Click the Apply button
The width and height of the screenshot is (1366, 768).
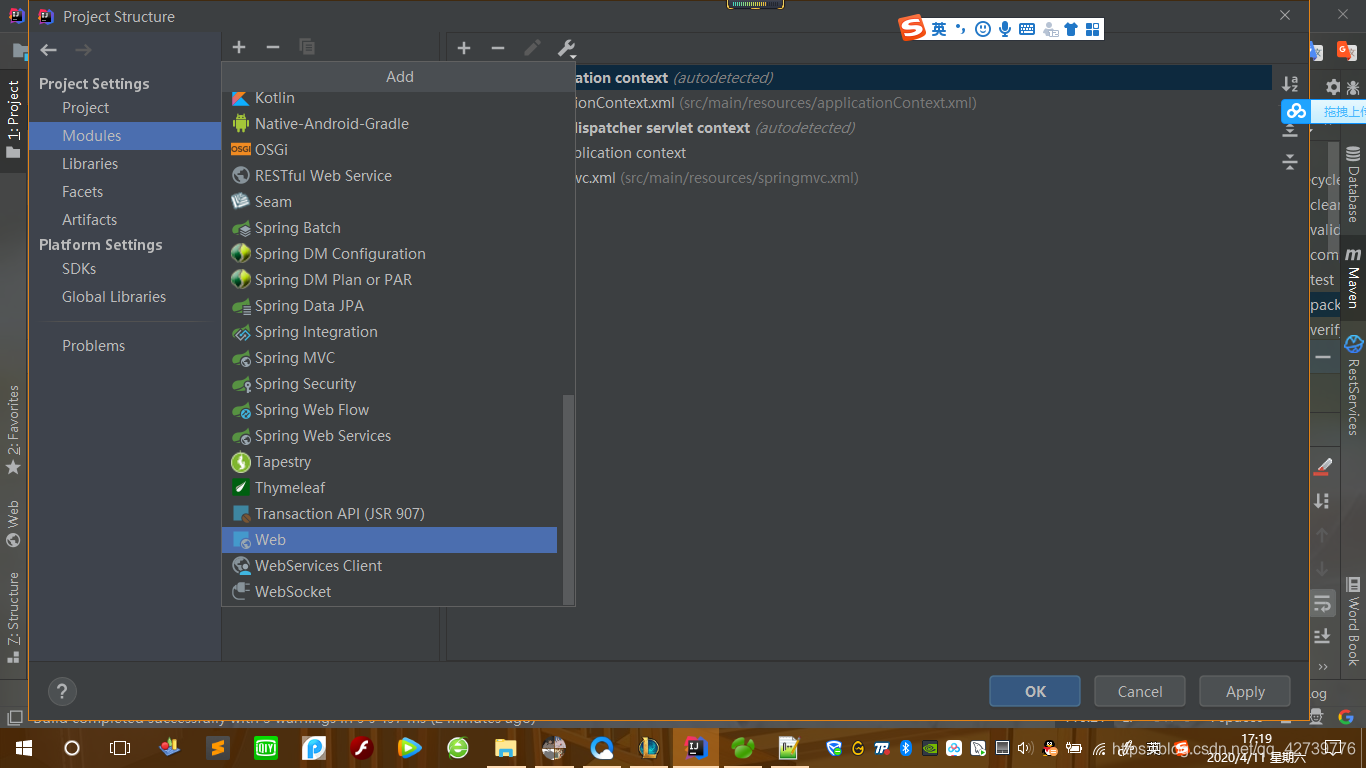tap(1245, 691)
